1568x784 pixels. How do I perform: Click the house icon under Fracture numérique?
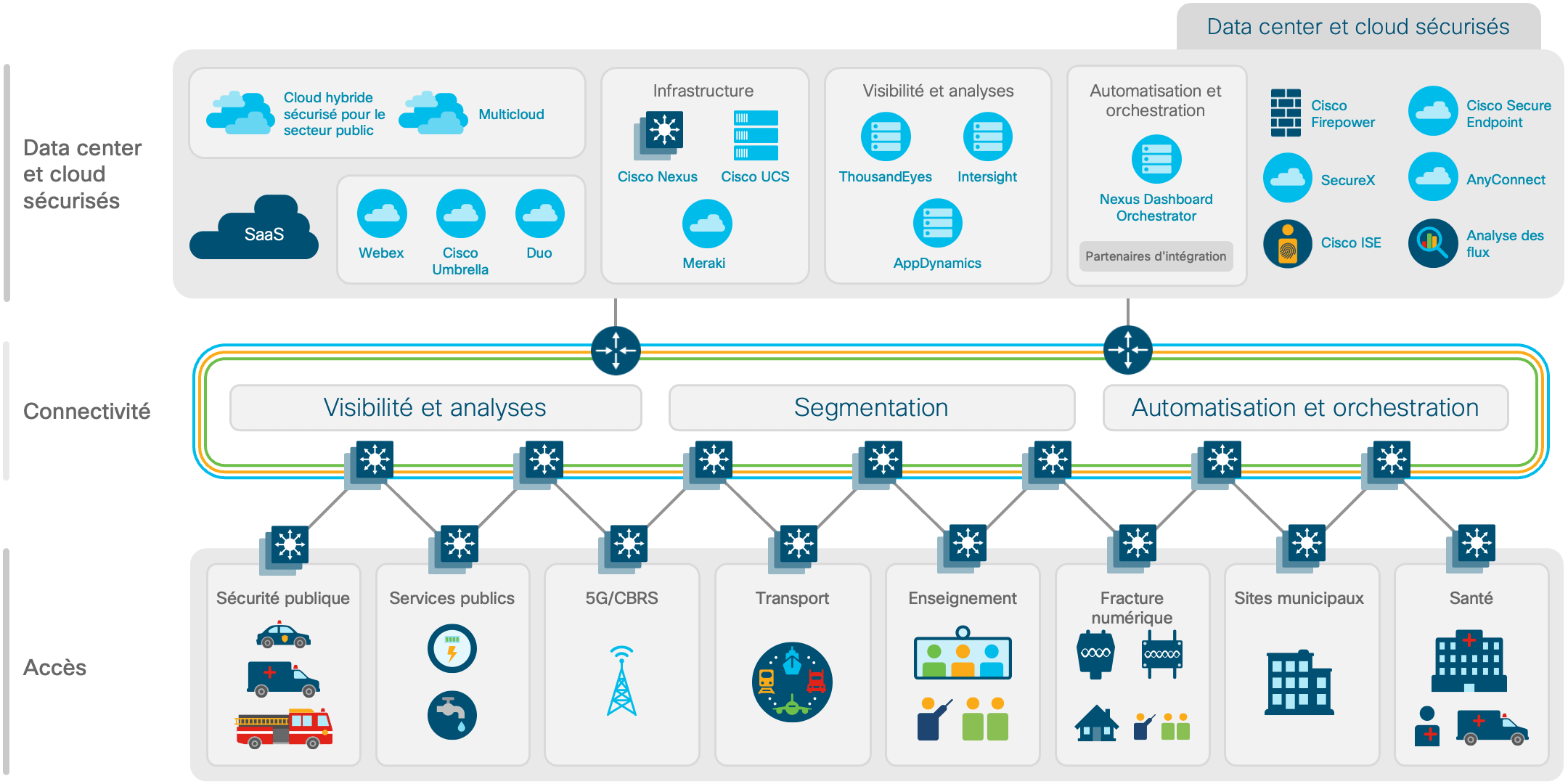(1097, 723)
